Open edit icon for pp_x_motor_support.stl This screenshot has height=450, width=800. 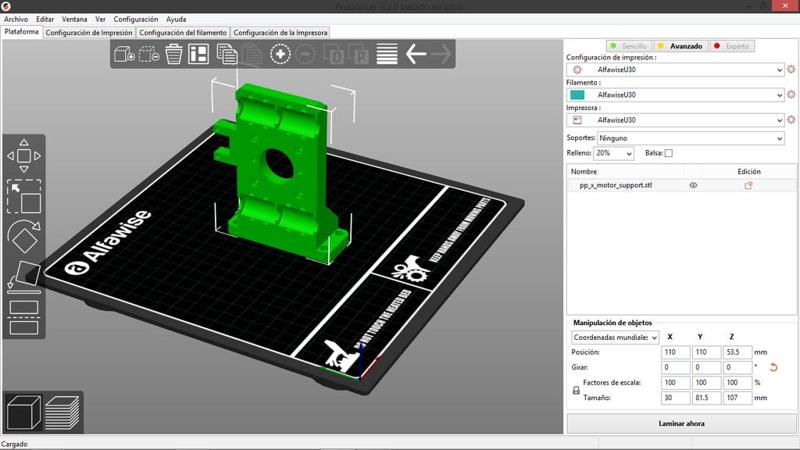[748, 186]
